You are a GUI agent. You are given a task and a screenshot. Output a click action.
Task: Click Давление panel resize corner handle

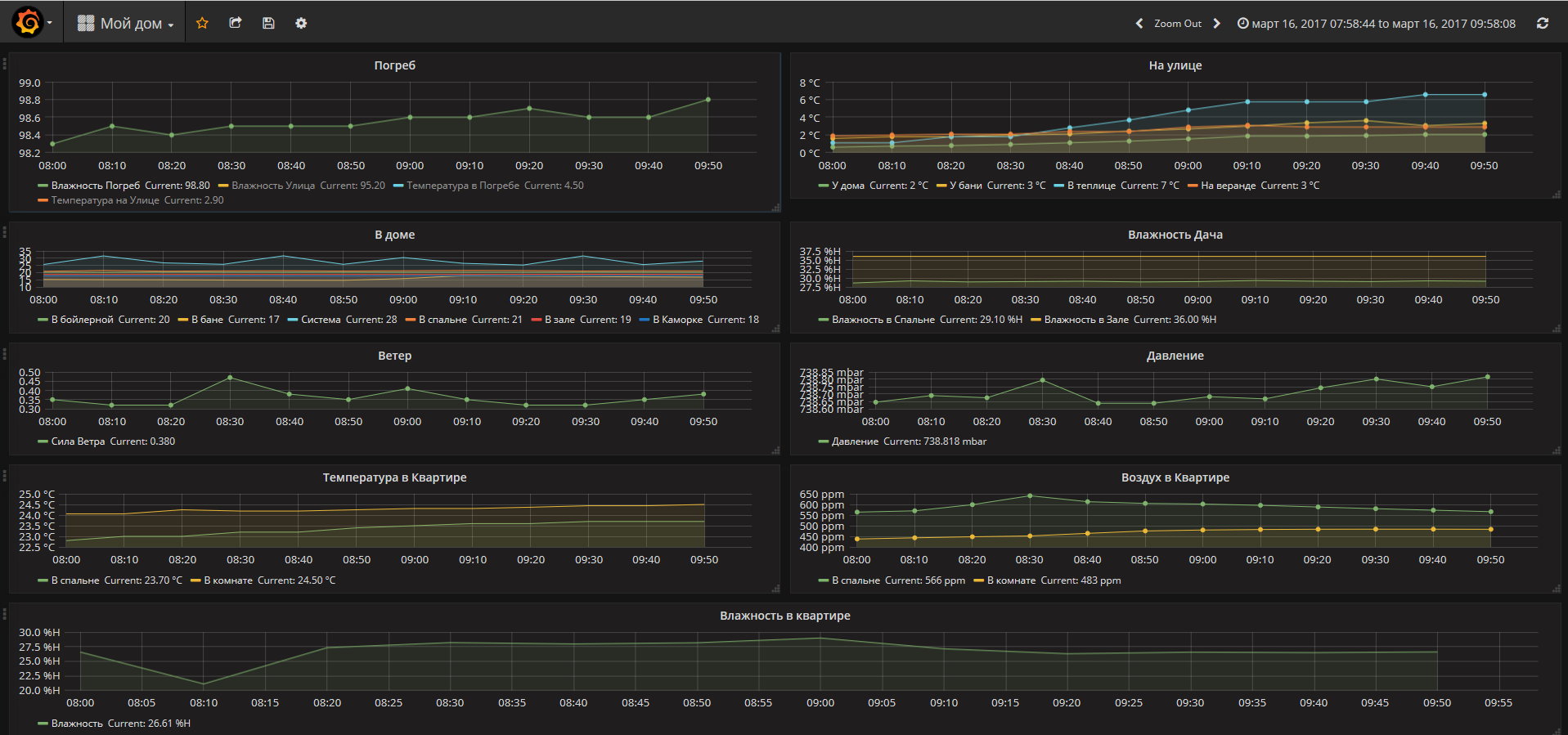click(x=1557, y=450)
